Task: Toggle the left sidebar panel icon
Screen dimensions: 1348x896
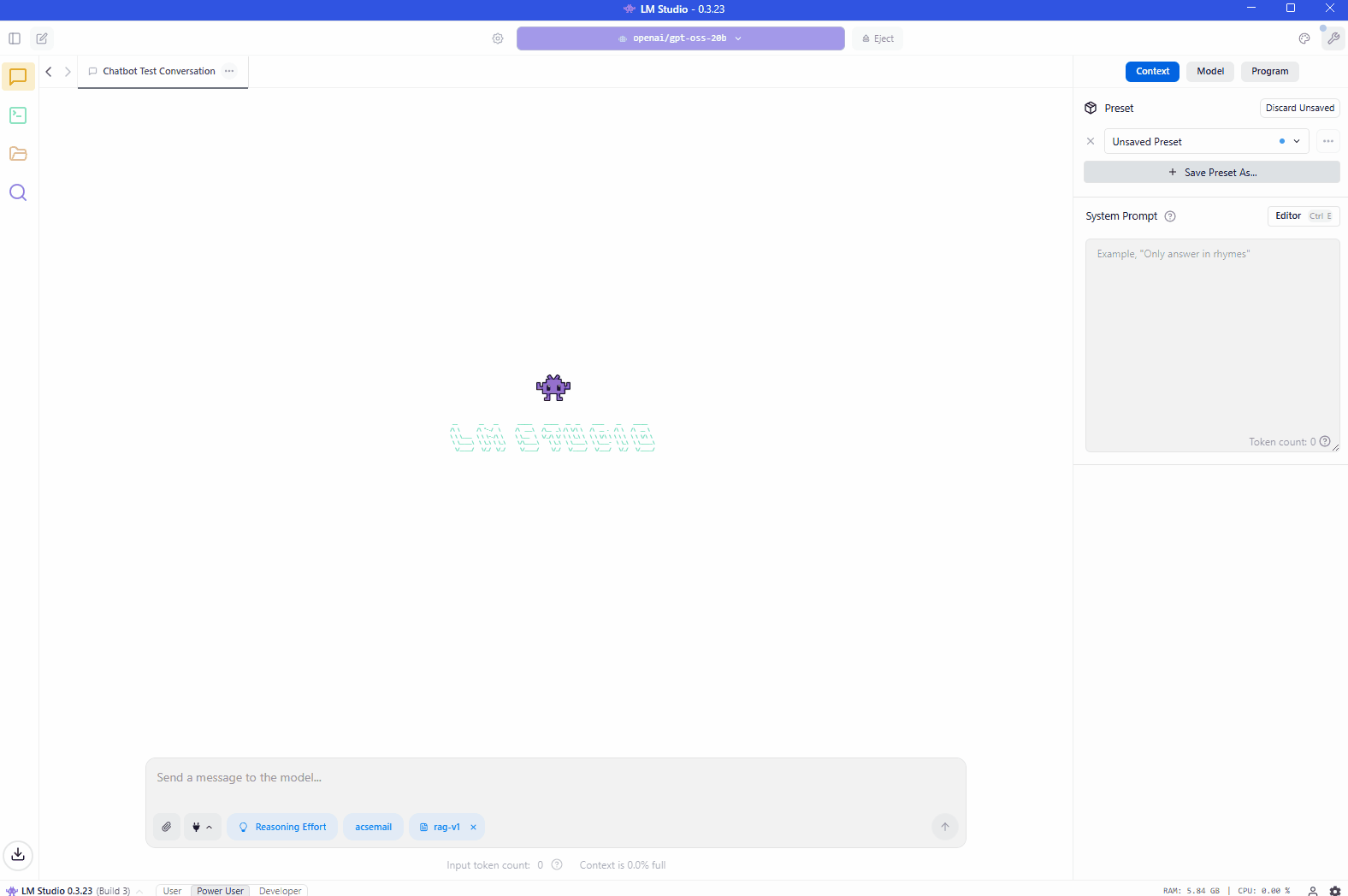Action: (15, 38)
